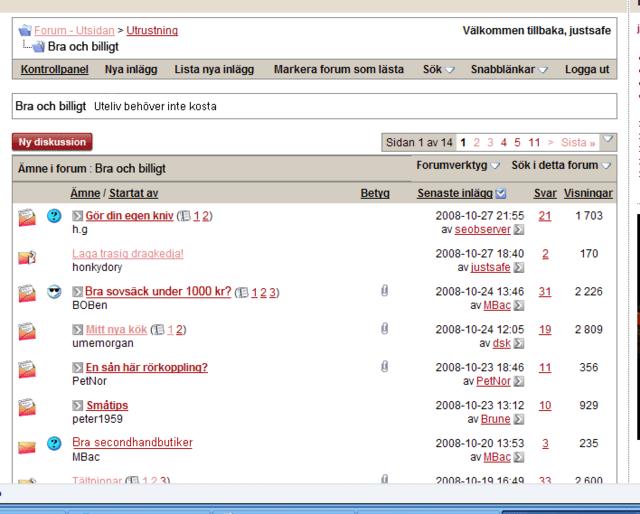Go to page 2 in the pagination
This screenshot has width=640, height=514.
click(477, 143)
